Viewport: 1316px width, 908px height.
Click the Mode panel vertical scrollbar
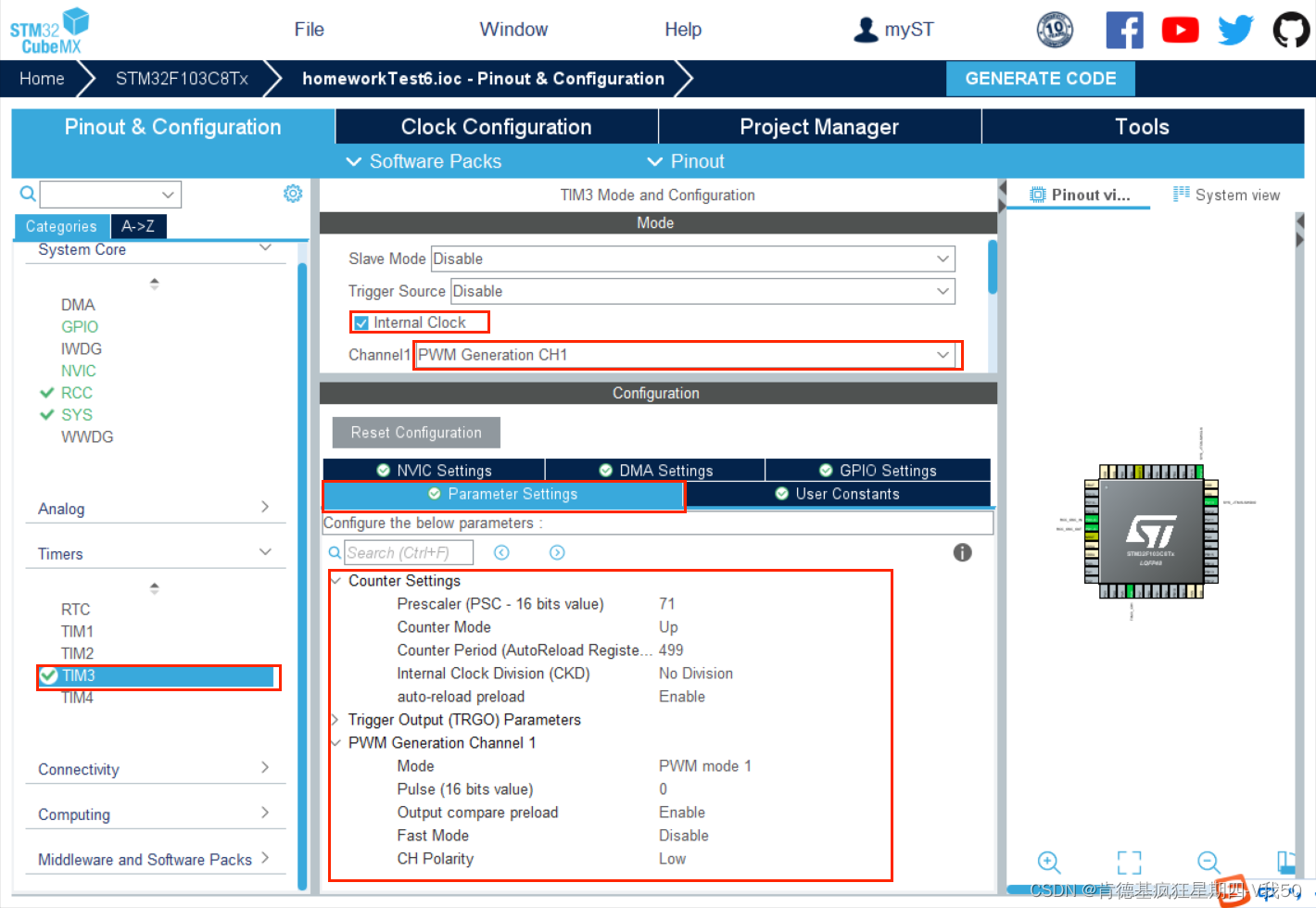point(993,267)
